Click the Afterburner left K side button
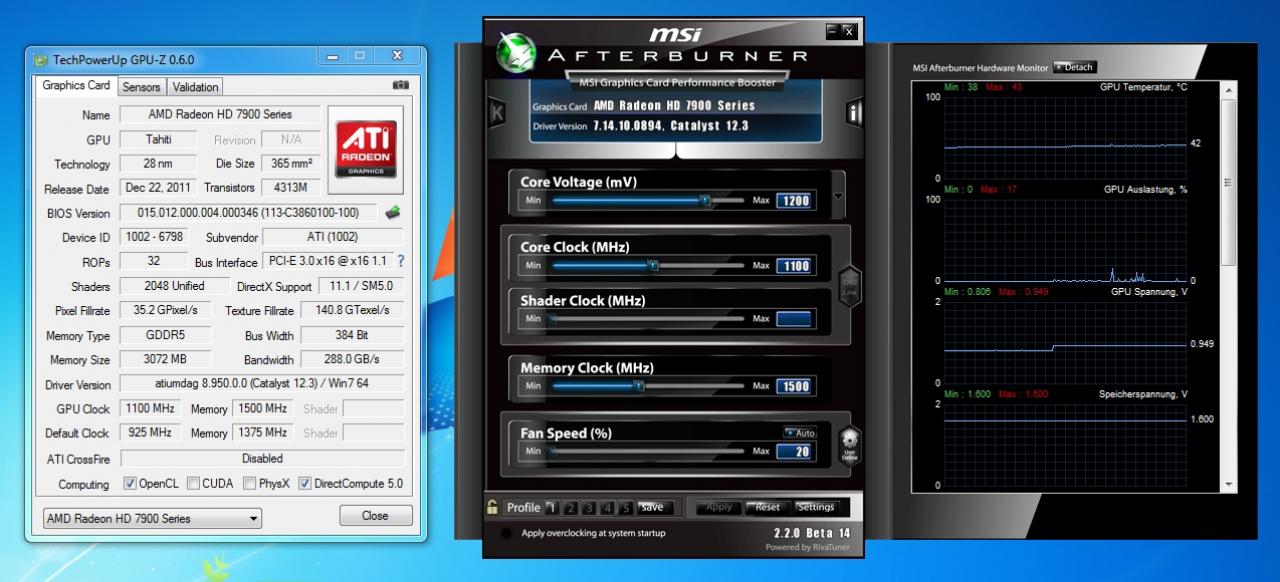 (x=496, y=113)
